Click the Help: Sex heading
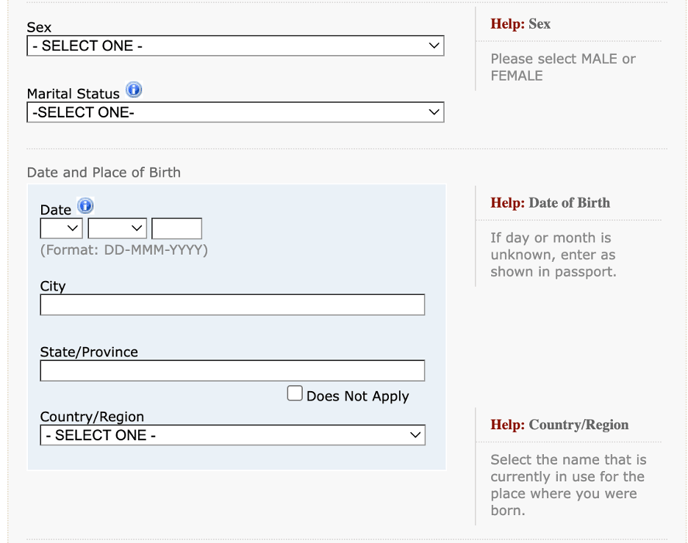Image resolution: width=688 pixels, height=543 pixels. (x=520, y=24)
